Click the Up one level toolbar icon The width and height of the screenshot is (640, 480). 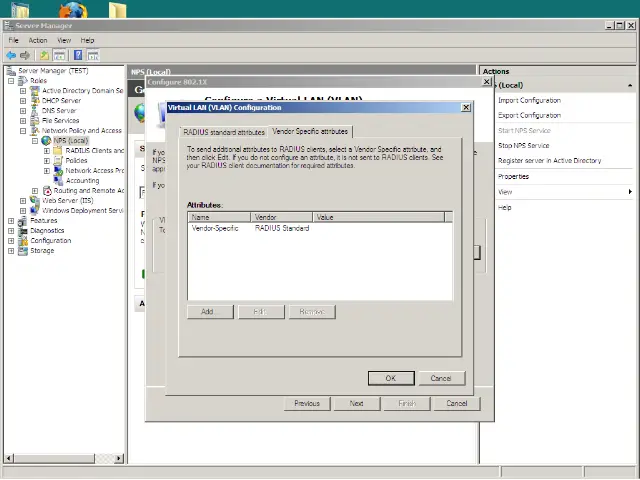pyautogui.click(x=44, y=55)
